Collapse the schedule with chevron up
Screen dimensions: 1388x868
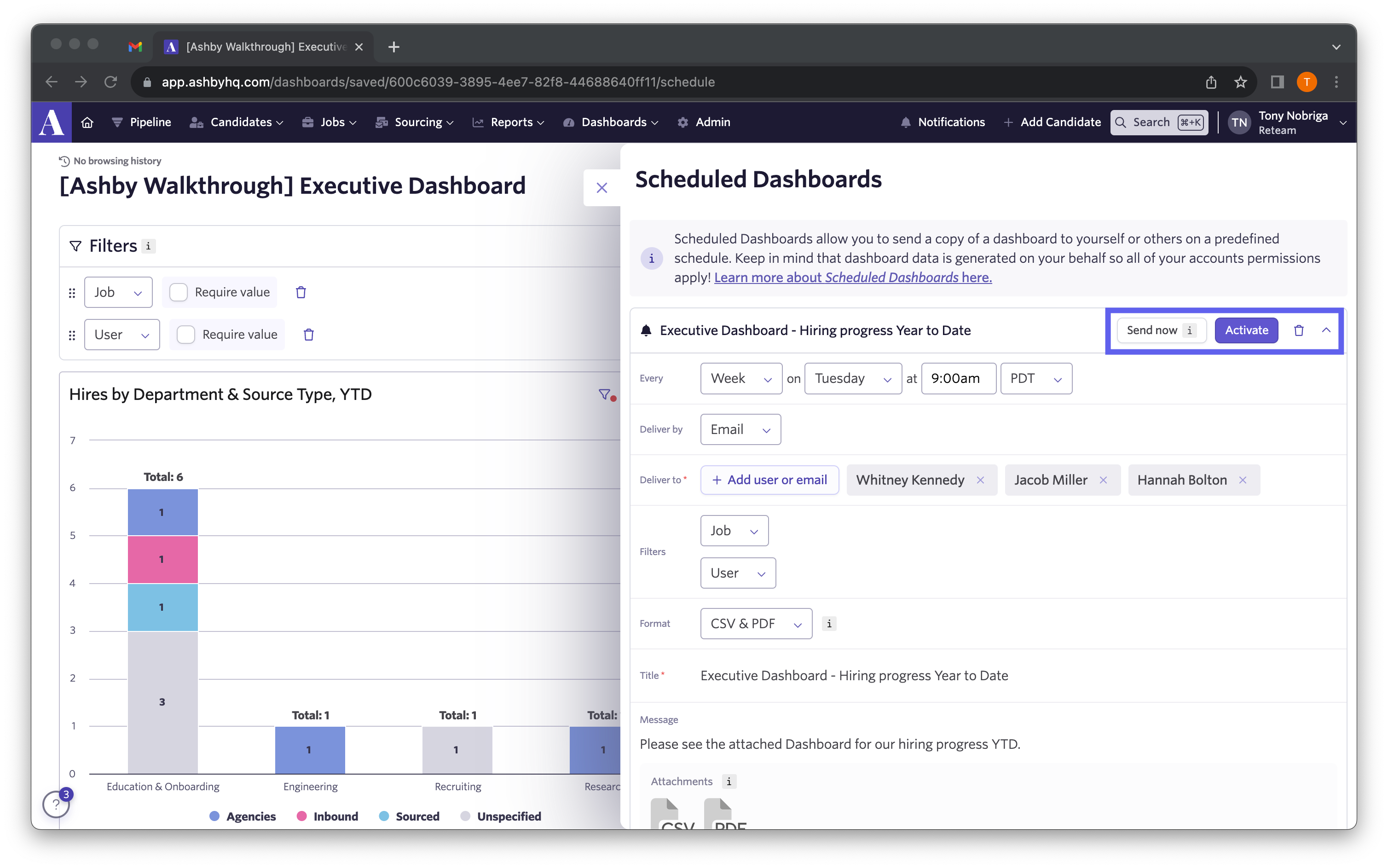tap(1326, 330)
